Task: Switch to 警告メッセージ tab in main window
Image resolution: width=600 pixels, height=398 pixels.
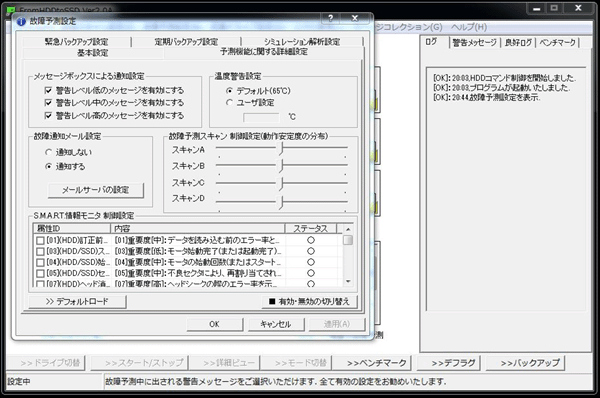Action: tap(474, 42)
